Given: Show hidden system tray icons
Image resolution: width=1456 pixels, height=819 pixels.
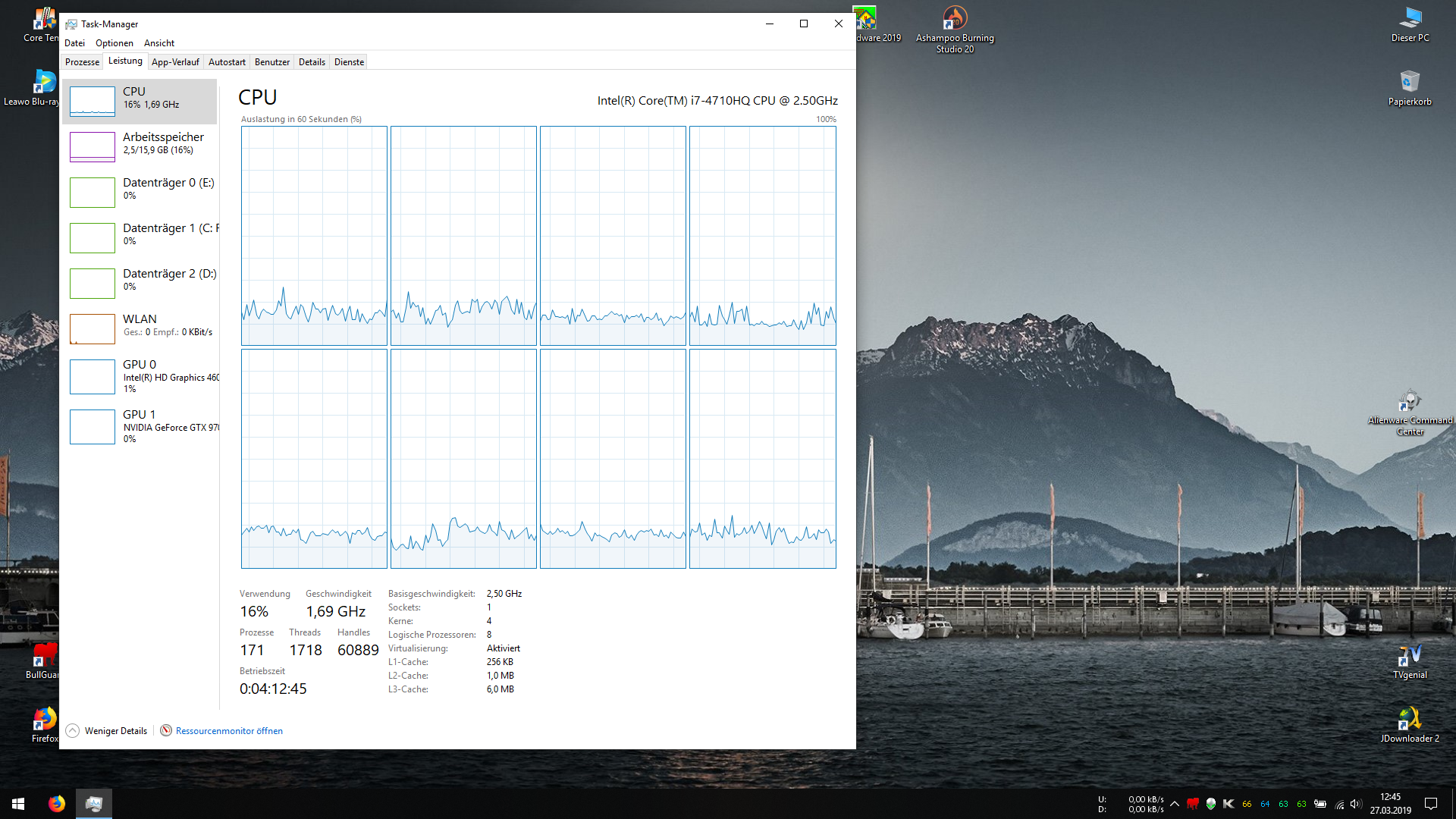Looking at the screenshot, I should tap(1175, 804).
